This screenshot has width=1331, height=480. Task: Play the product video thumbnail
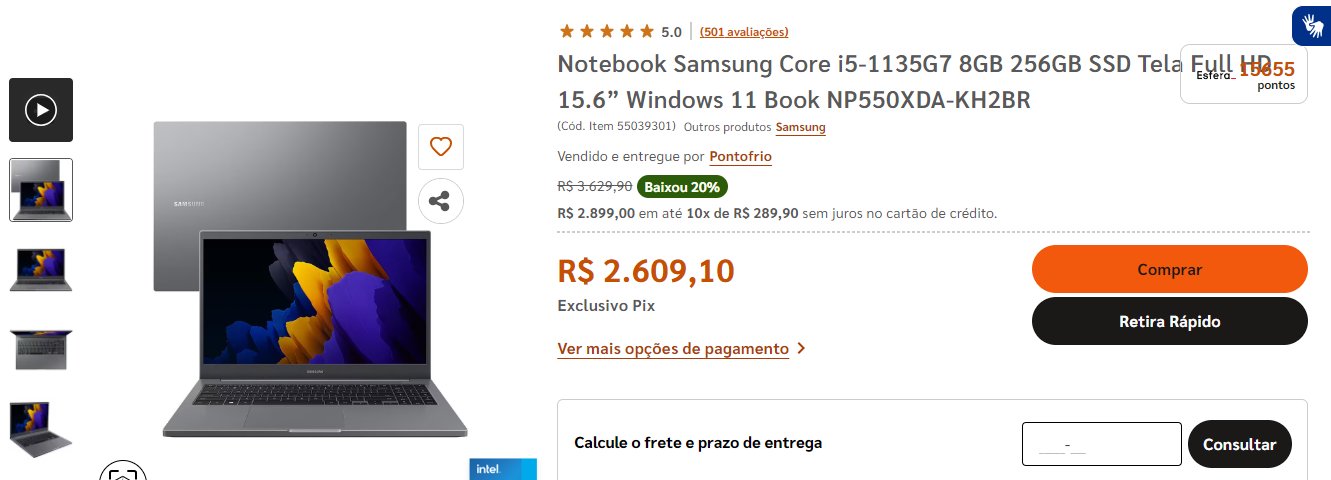(41, 110)
